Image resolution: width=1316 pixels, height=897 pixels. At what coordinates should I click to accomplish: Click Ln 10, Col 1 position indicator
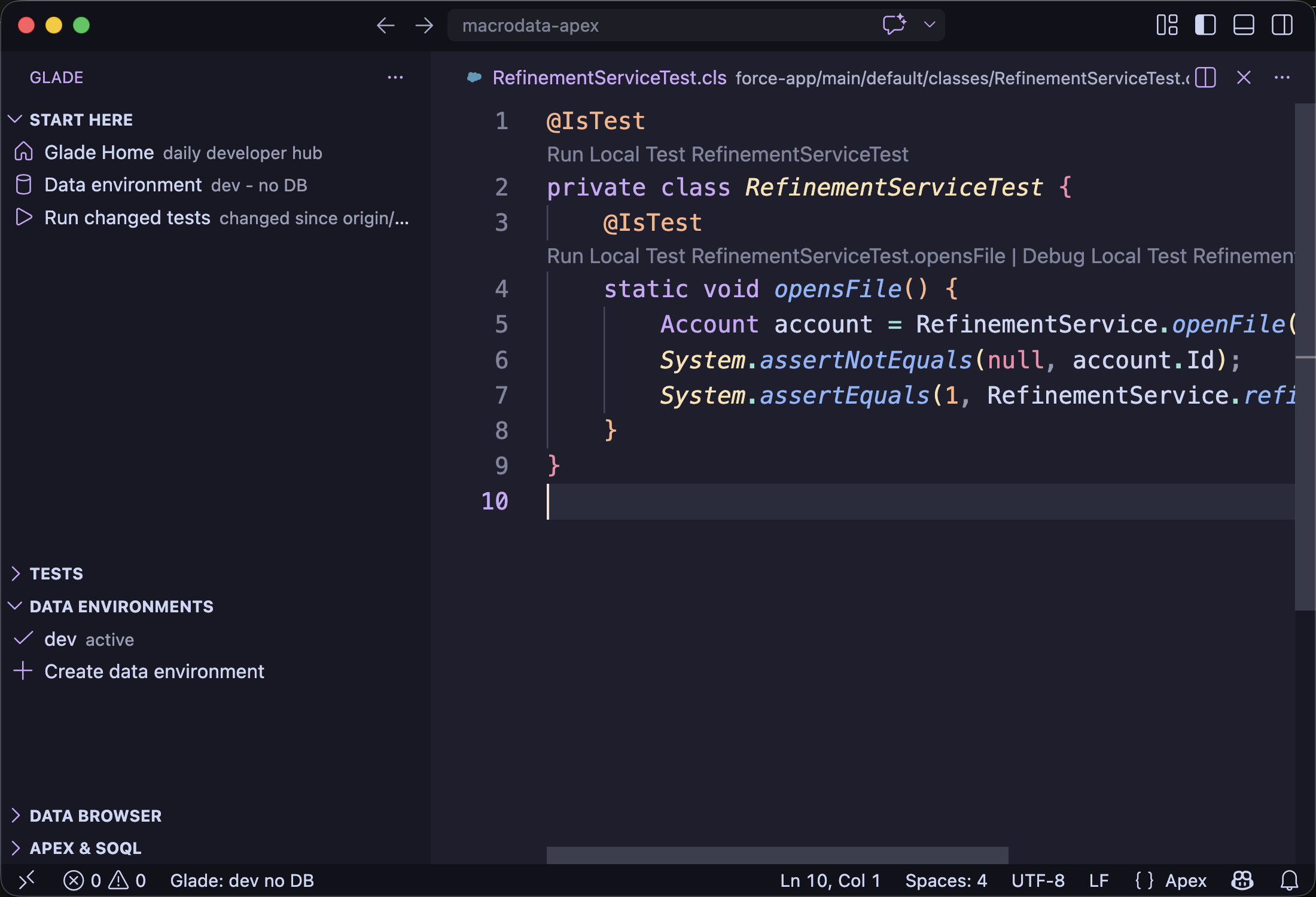pyautogui.click(x=830, y=880)
